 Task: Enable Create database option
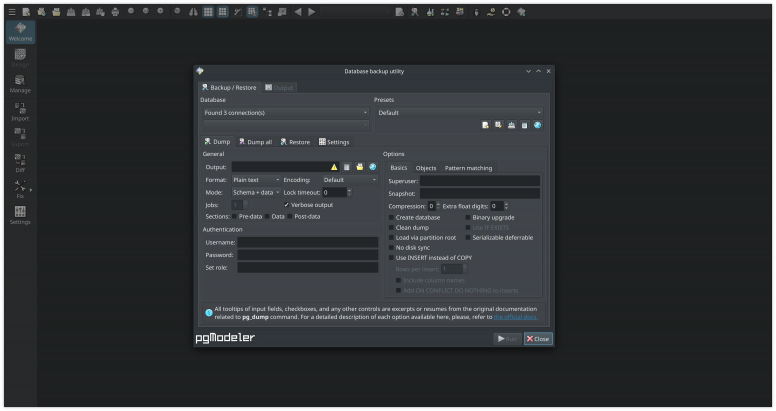point(391,217)
